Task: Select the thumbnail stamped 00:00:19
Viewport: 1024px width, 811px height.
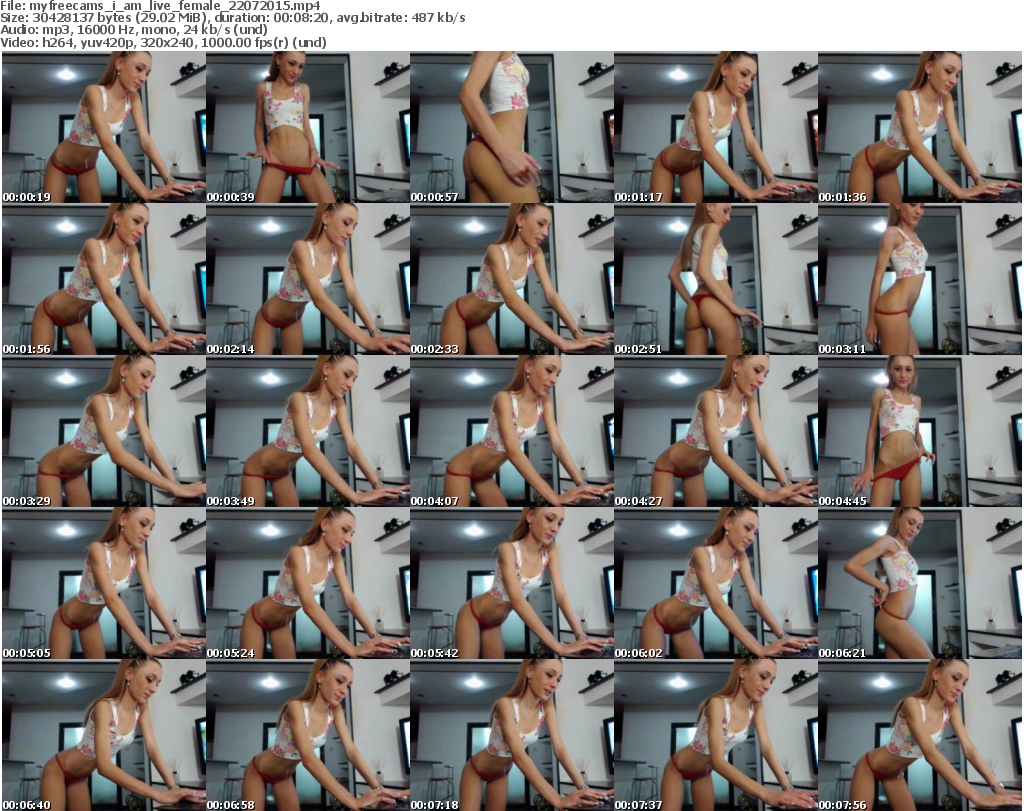Action: (x=104, y=127)
